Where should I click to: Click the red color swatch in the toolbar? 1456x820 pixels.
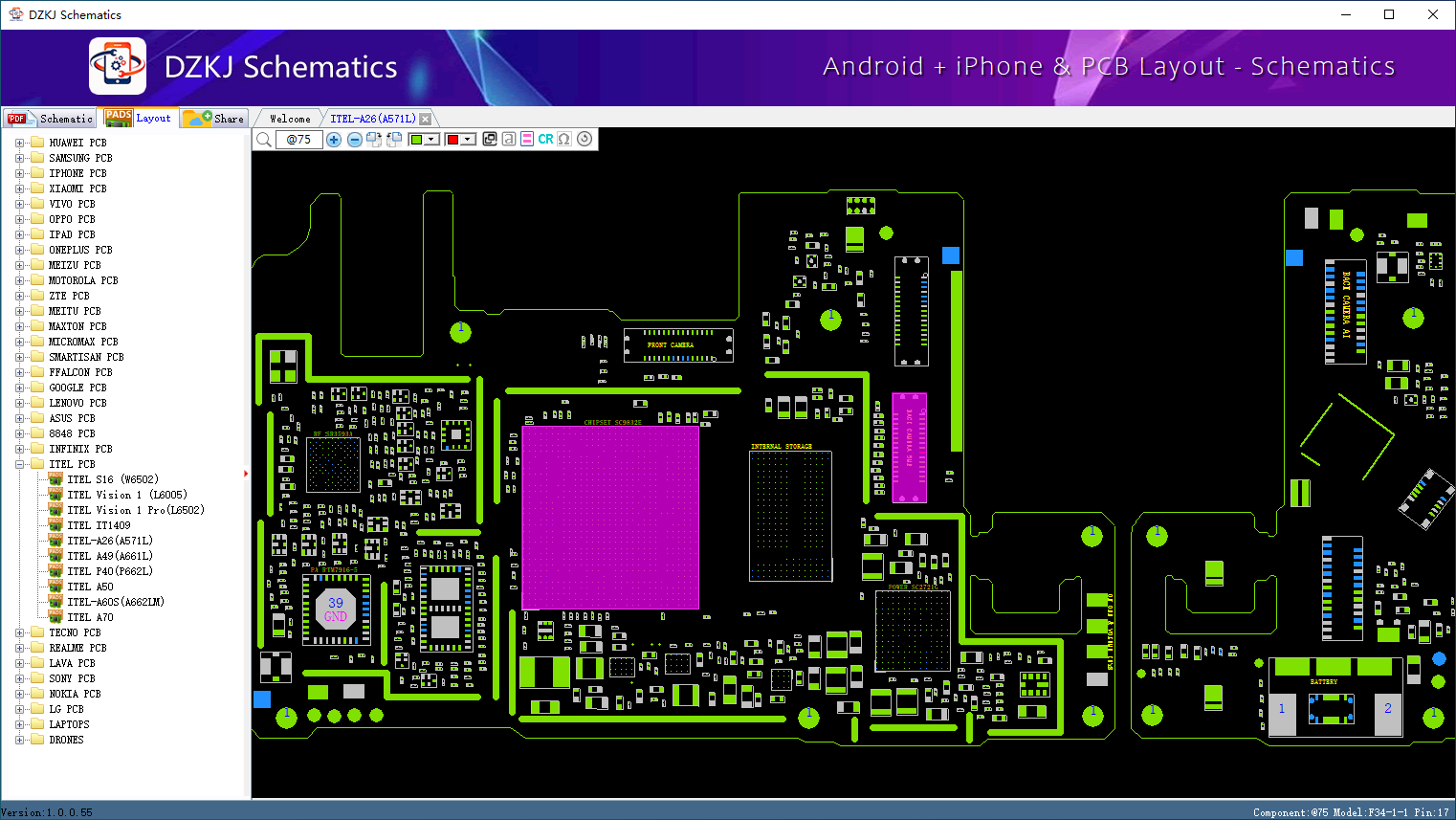pyautogui.click(x=452, y=140)
